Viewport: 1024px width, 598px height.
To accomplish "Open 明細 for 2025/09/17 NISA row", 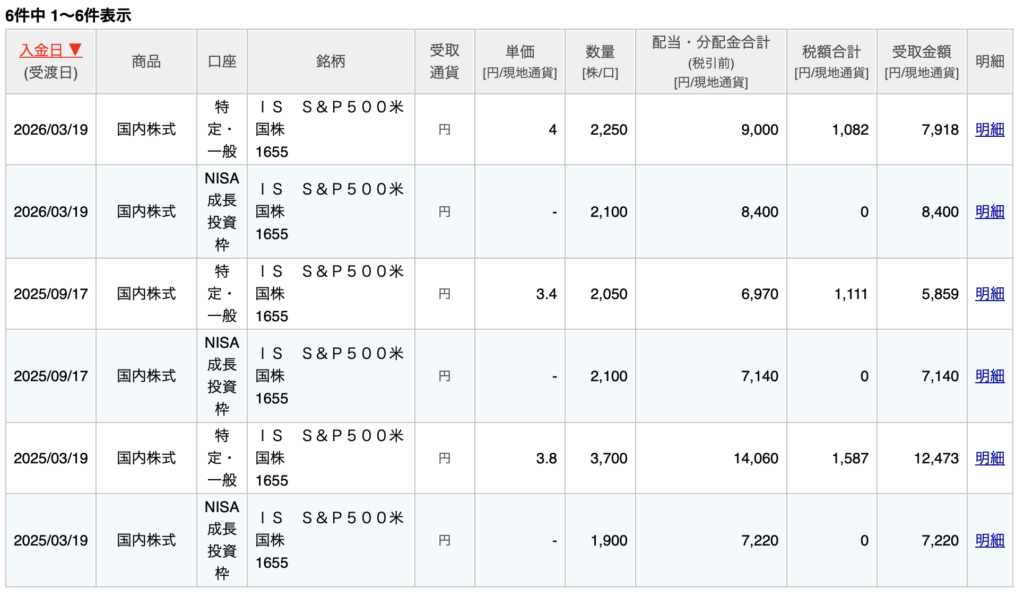I will 989,377.
